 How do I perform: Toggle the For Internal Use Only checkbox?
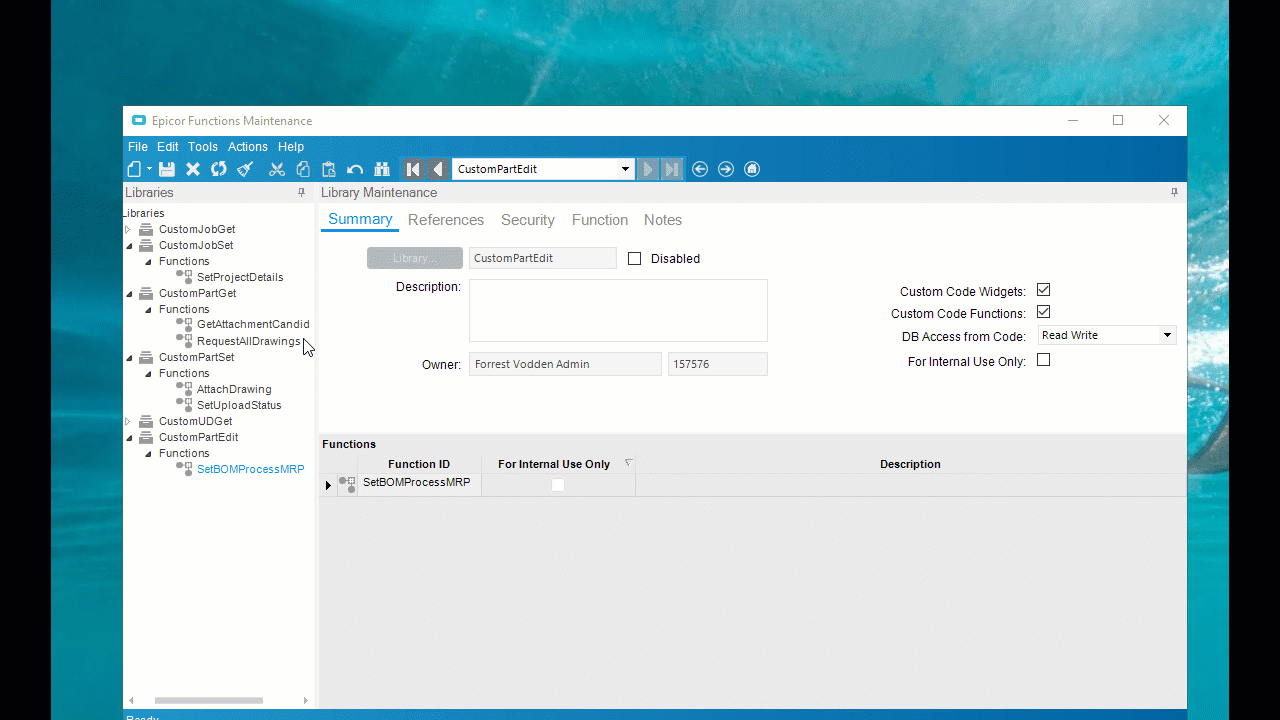[x=1043, y=360]
